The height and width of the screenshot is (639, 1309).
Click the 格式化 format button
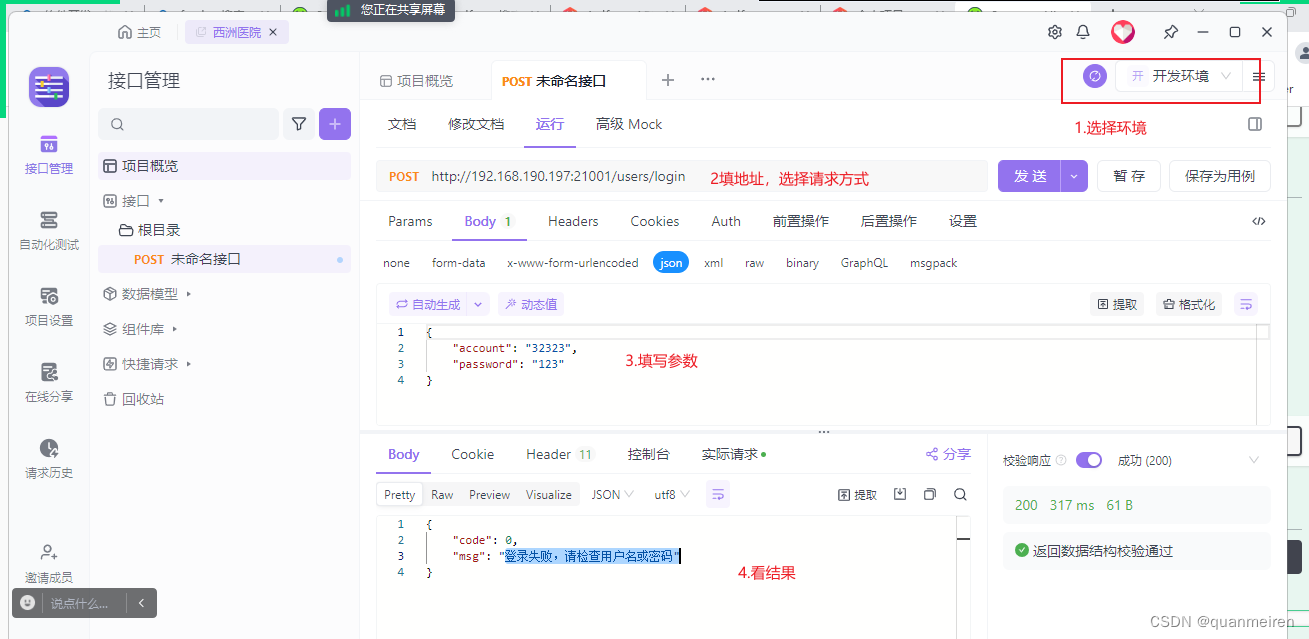[x=1189, y=304]
